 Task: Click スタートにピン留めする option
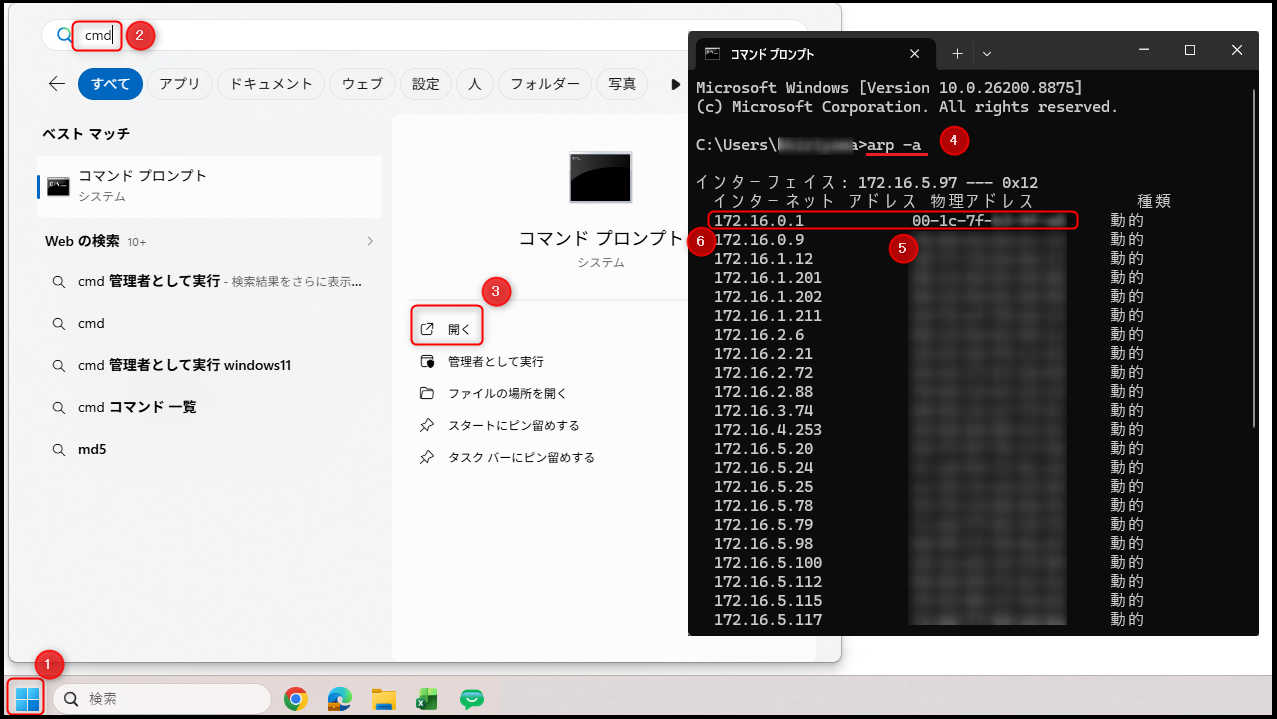coord(500,425)
